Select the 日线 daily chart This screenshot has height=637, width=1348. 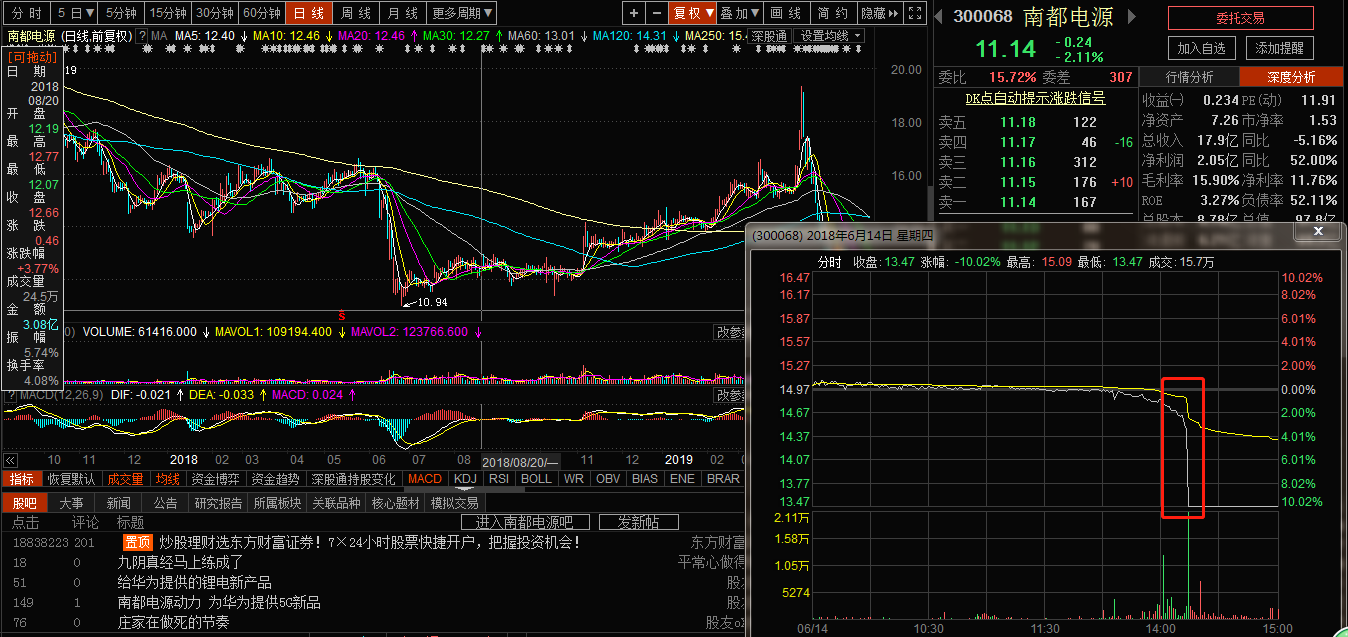pos(310,13)
